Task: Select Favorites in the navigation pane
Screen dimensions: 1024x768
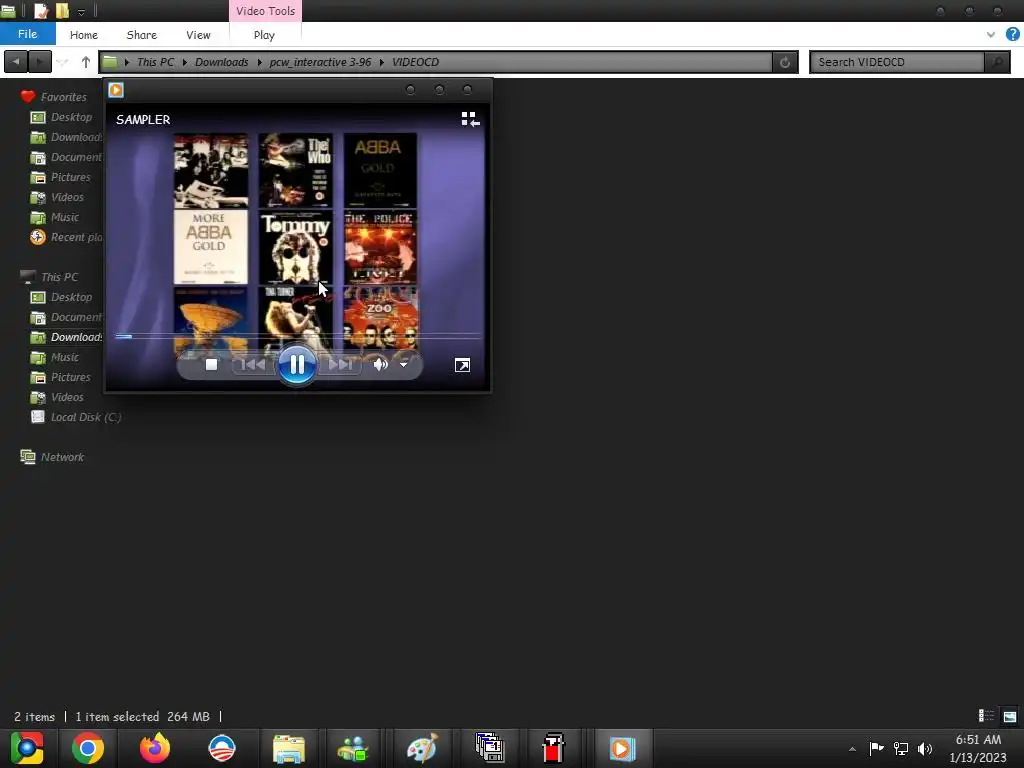Action: click(63, 97)
